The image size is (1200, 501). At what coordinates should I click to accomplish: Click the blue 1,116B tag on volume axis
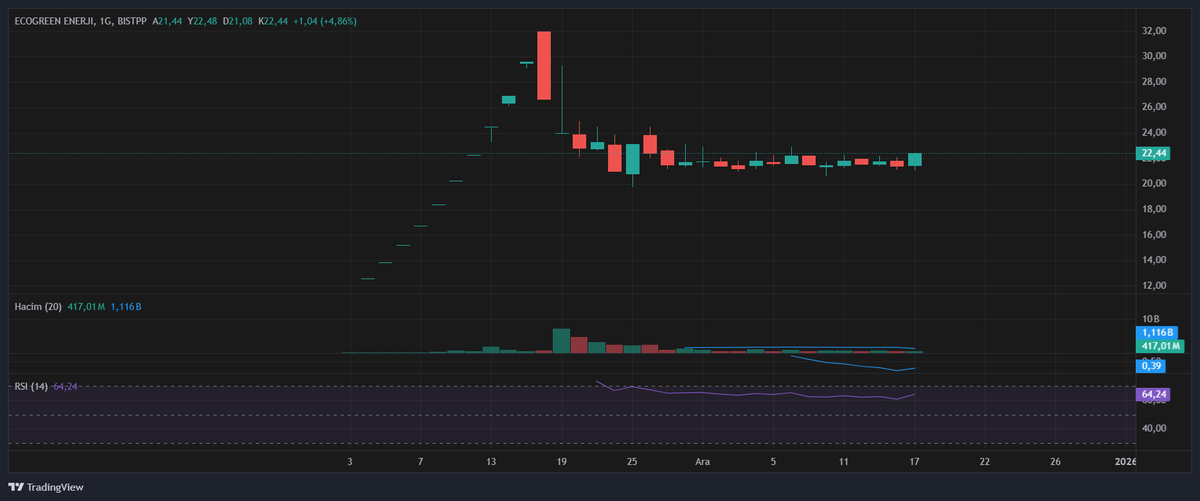pos(1156,332)
